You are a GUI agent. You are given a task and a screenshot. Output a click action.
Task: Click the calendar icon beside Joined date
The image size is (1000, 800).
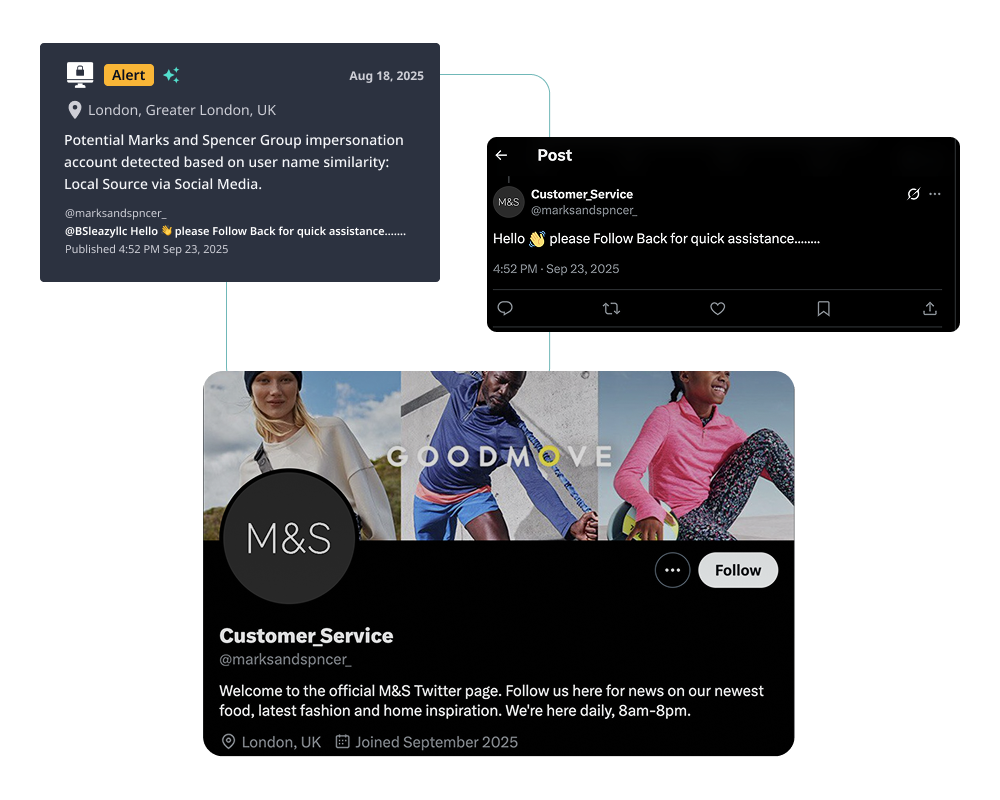point(342,741)
